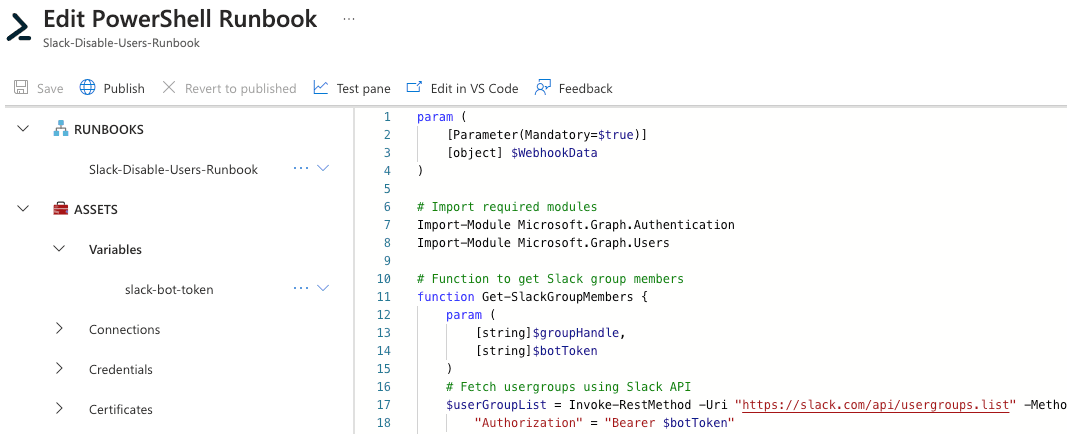Select the Variables tree label
This screenshot has height=434, width=1067.
(x=116, y=250)
